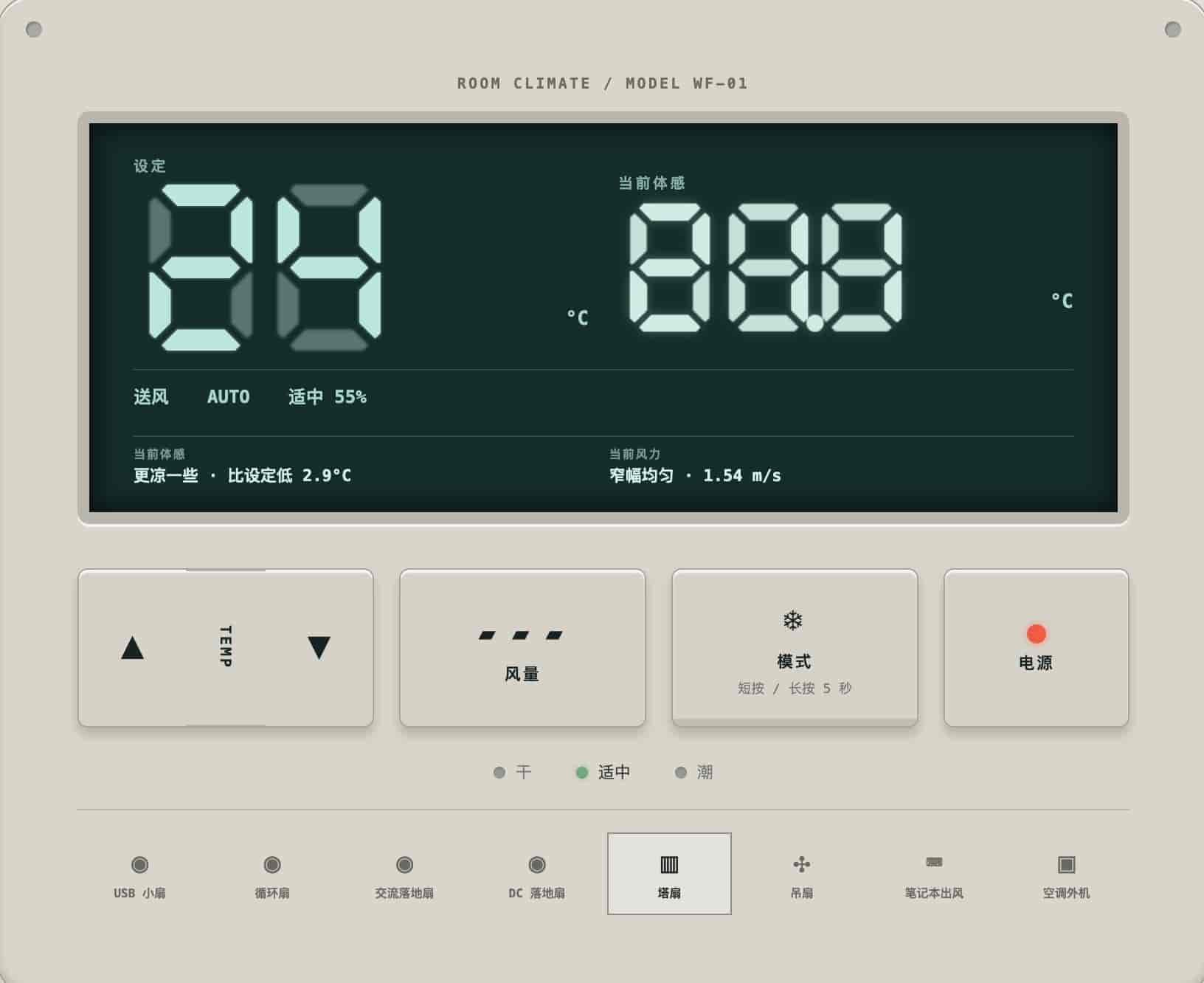Tap the 风量 fan speed button
The width and height of the screenshot is (1204, 983).
[522, 648]
